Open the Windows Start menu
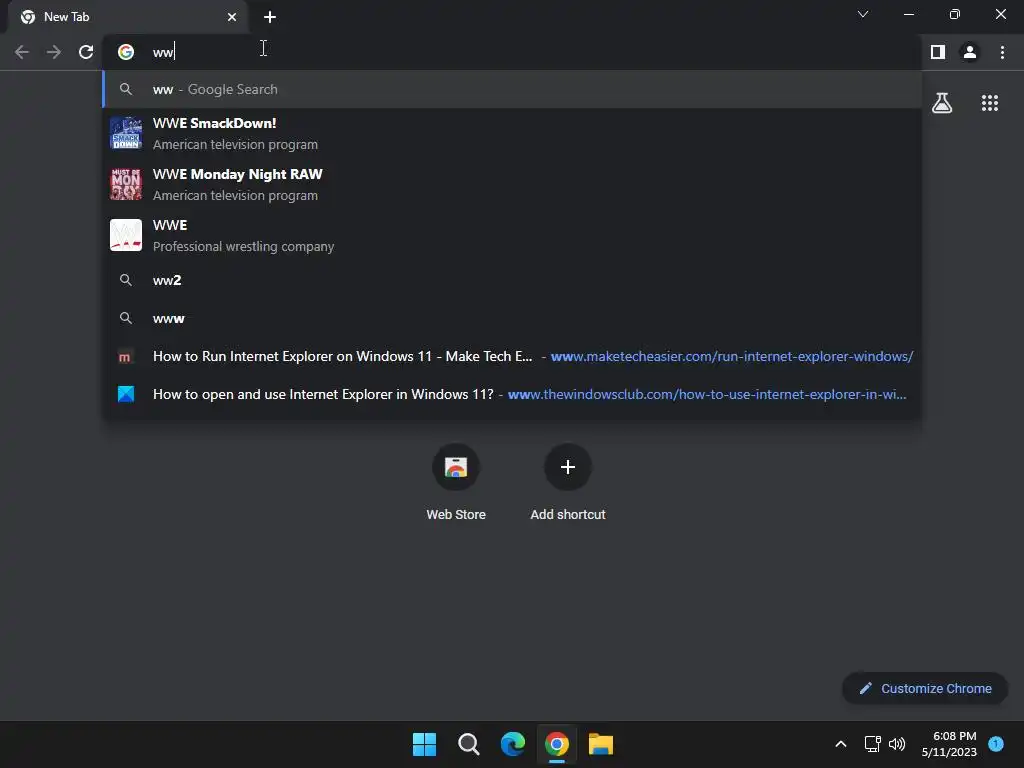 point(424,744)
